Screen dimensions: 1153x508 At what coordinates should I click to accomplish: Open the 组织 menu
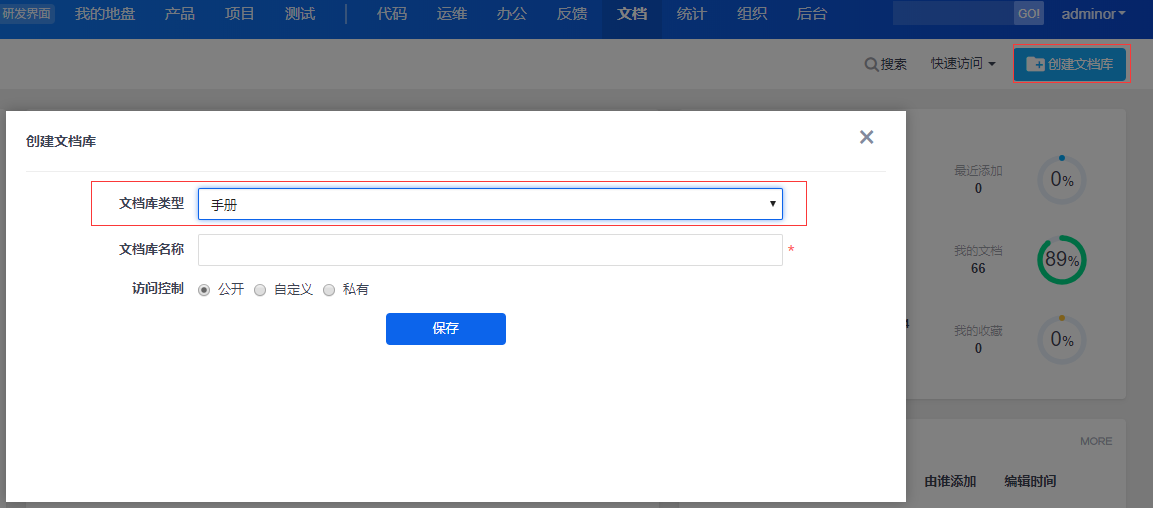pyautogui.click(x=752, y=14)
